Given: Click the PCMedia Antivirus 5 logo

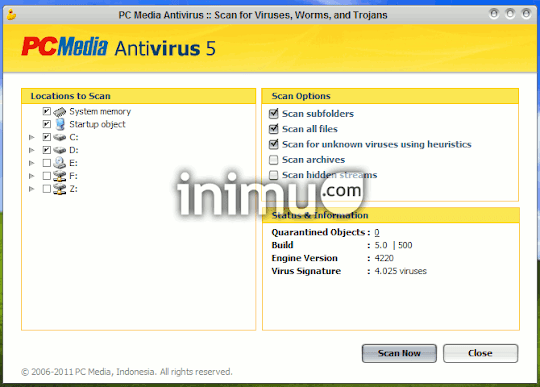Looking at the screenshot, I should point(118,47).
